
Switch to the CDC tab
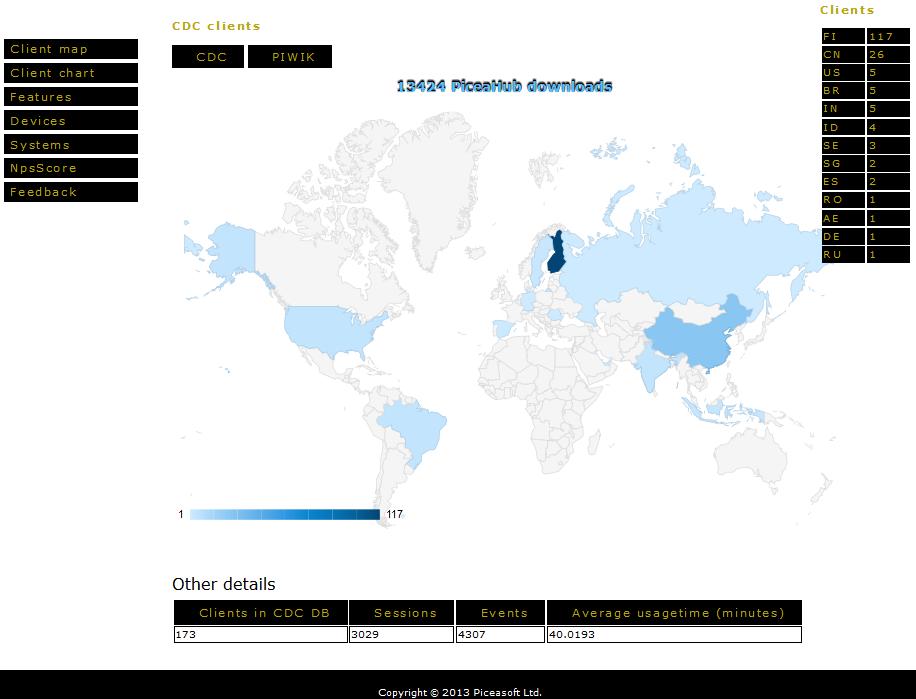pos(208,57)
